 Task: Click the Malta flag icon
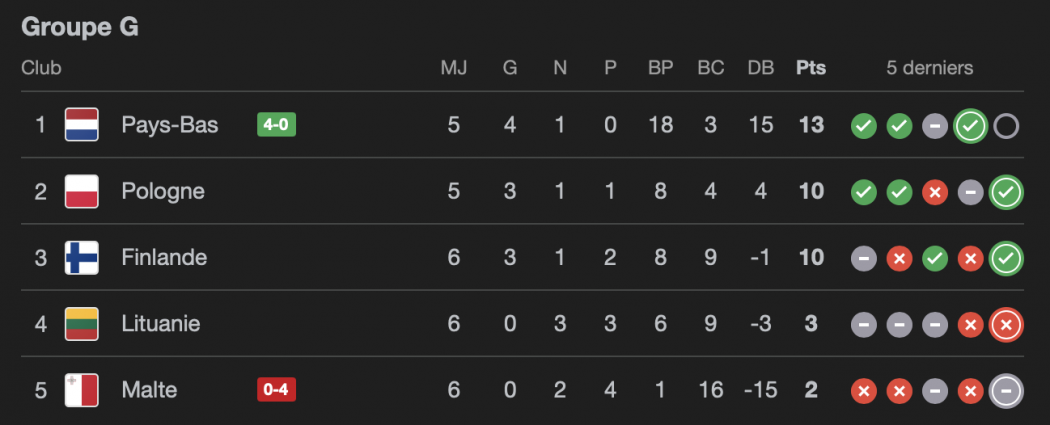pos(81,390)
